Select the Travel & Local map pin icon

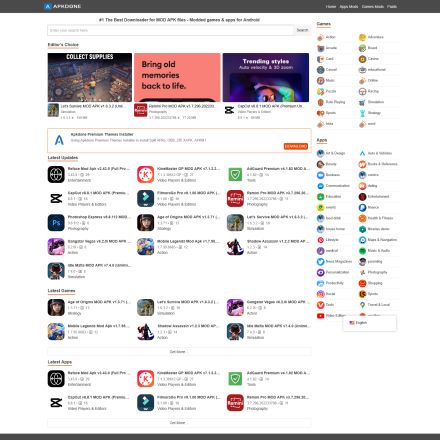362,305
